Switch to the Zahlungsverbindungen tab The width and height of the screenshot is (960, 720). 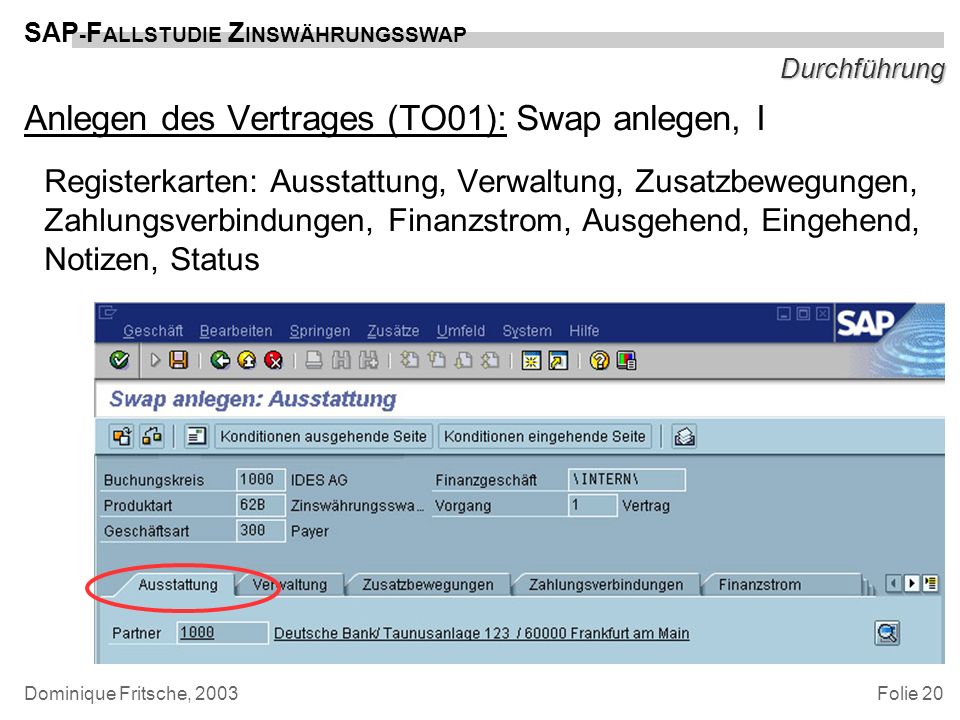tap(606, 585)
